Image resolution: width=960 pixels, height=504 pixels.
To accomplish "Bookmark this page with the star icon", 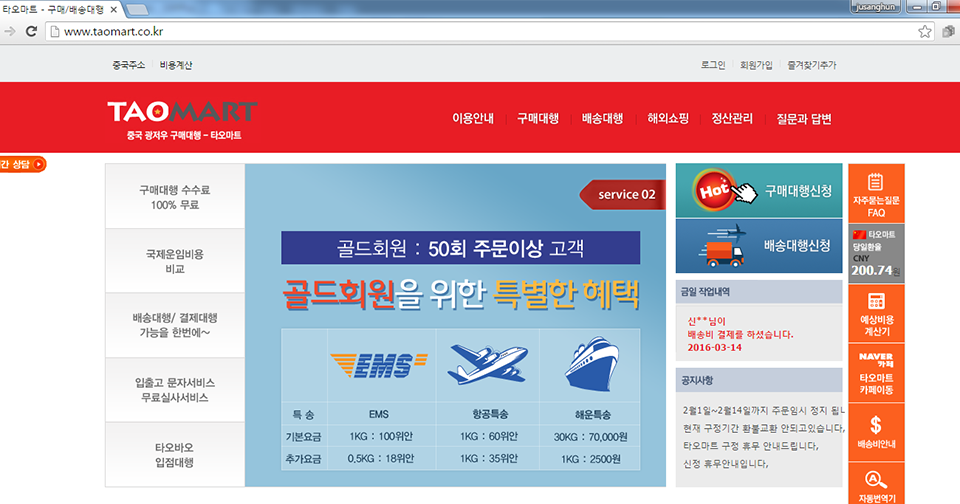I will click(x=925, y=31).
